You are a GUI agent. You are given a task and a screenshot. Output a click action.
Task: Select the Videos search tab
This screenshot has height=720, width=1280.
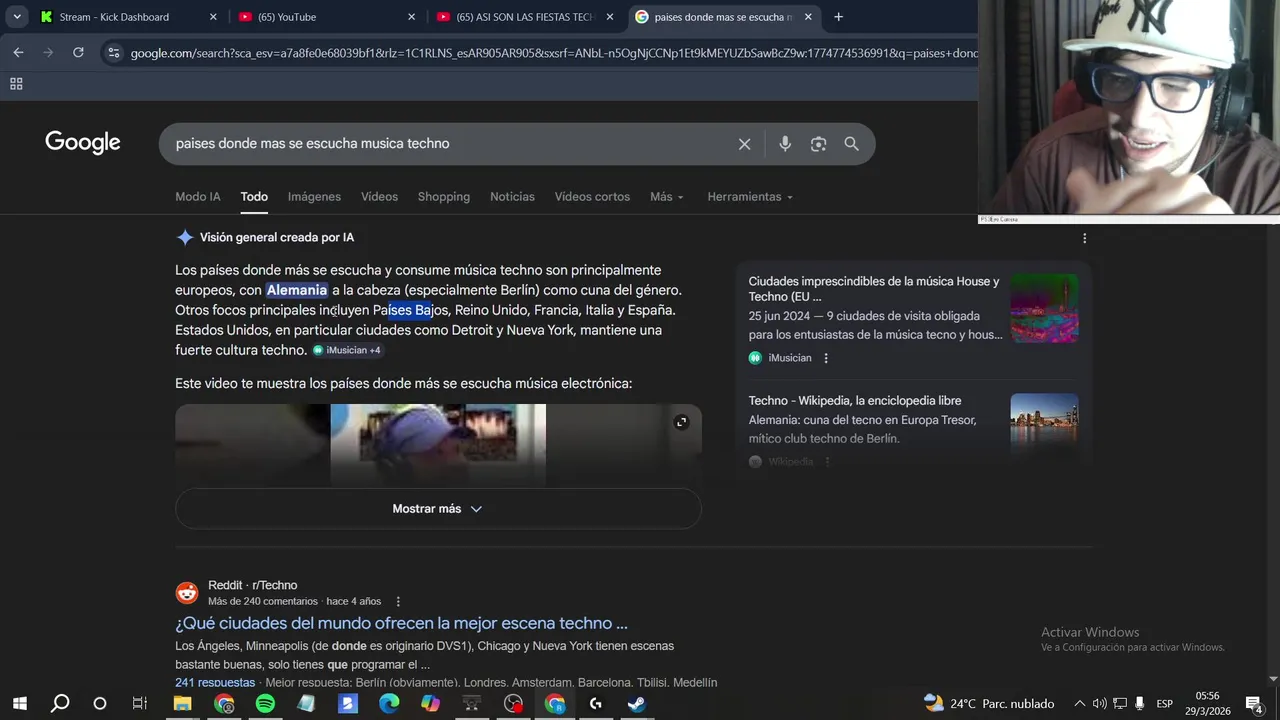pyautogui.click(x=379, y=197)
